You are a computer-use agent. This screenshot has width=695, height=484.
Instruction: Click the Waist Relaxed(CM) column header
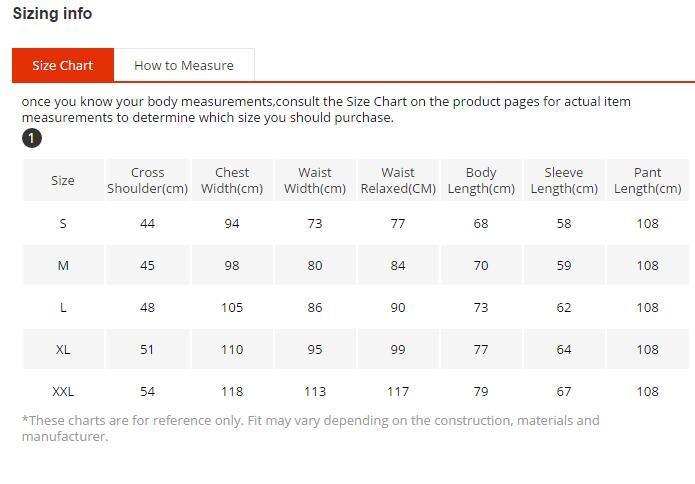coord(398,180)
